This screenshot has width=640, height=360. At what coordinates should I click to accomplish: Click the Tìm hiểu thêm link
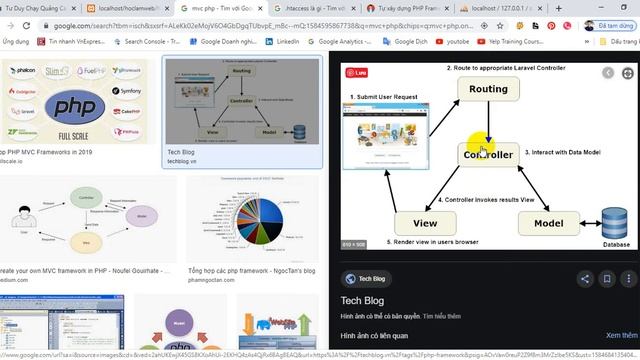442,316
